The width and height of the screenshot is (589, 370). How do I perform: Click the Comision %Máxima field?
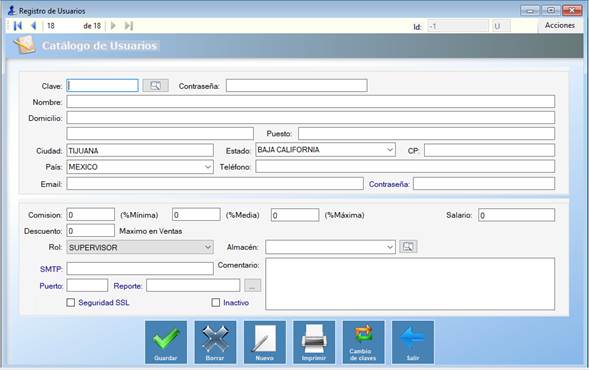click(295, 215)
